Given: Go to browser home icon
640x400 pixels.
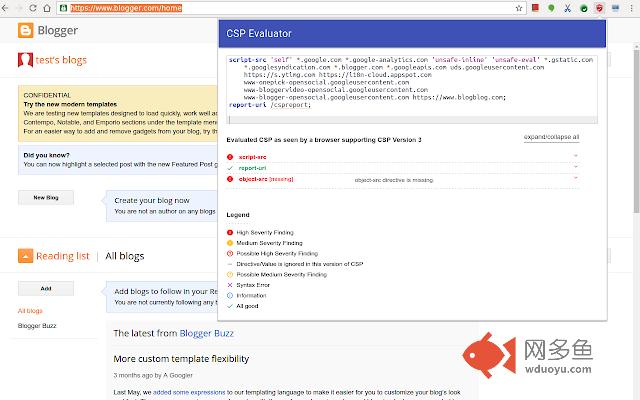Looking at the screenshot, I should coord(47,8).
